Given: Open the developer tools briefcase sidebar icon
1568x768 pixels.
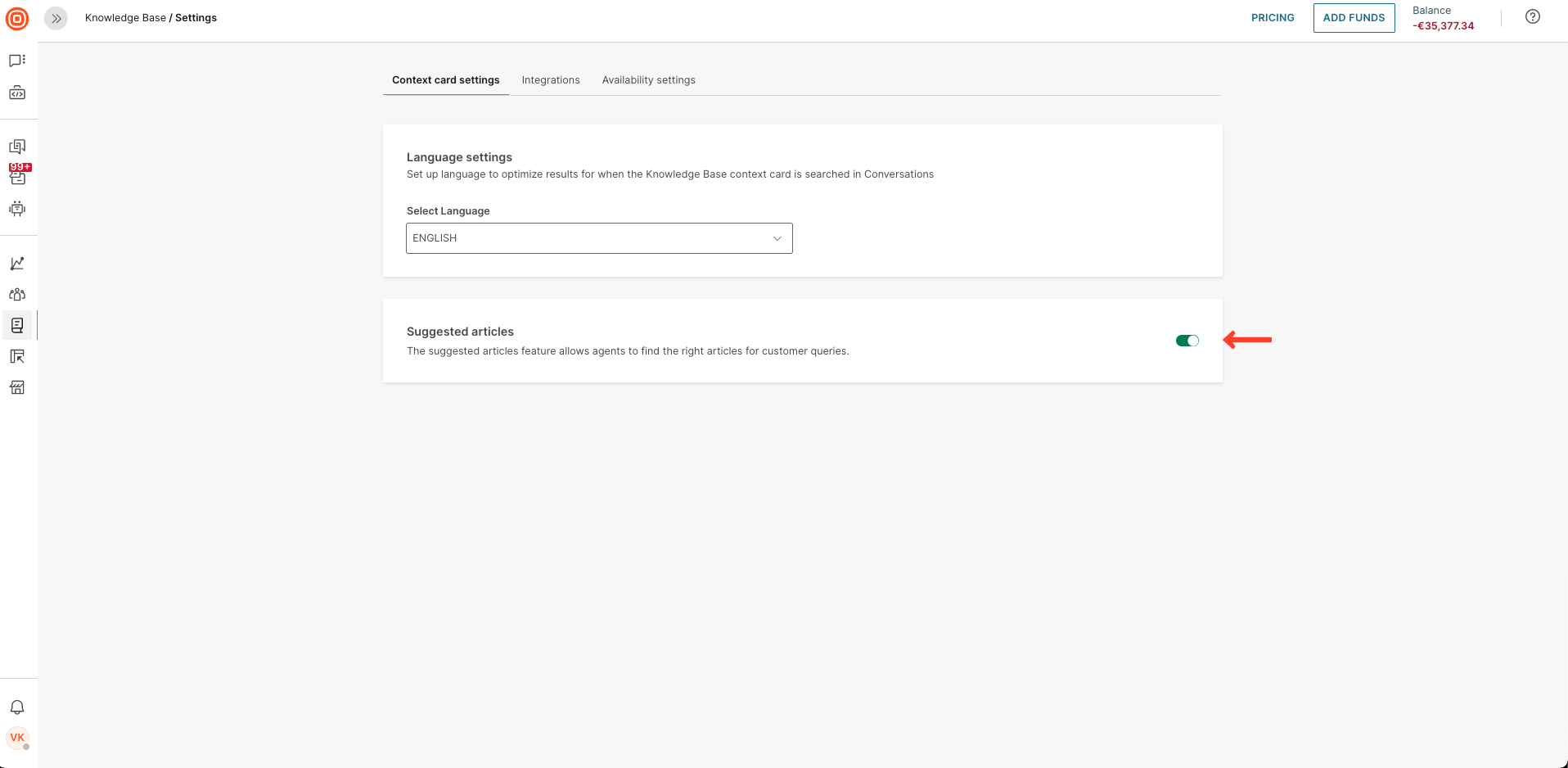Looking at the screenshot, I should click(x=17, y=93).
